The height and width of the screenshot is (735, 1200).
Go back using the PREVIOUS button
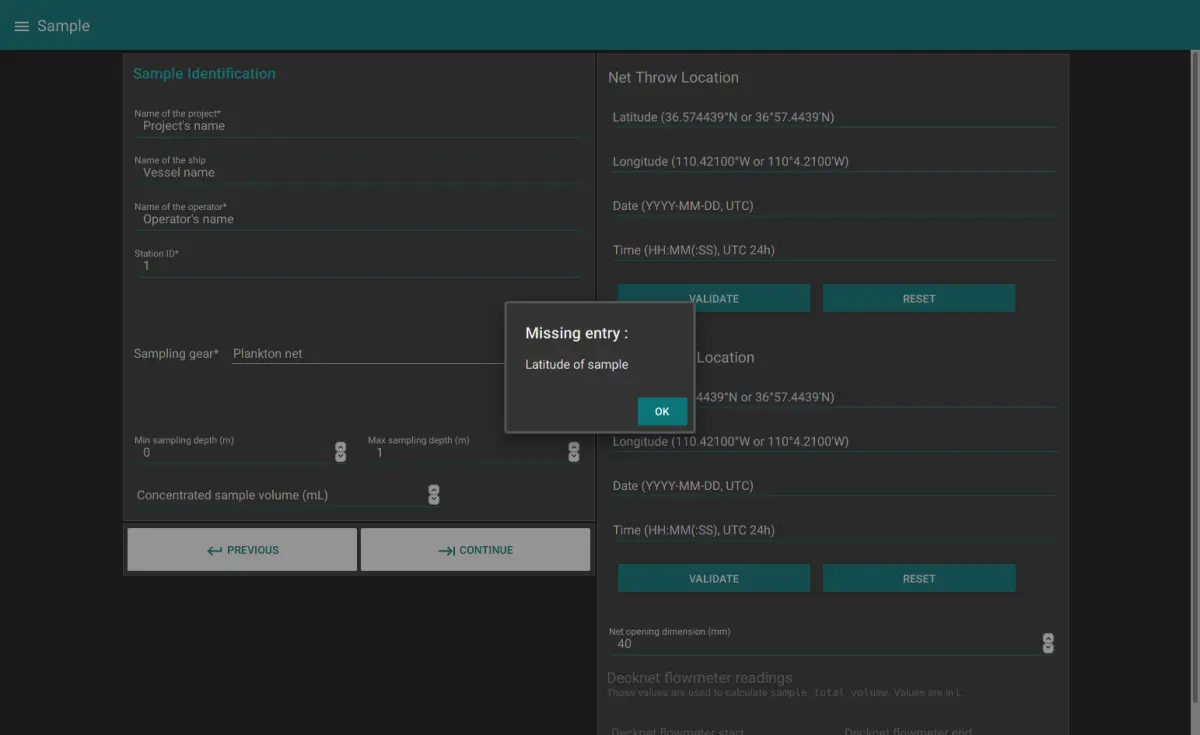241,549
